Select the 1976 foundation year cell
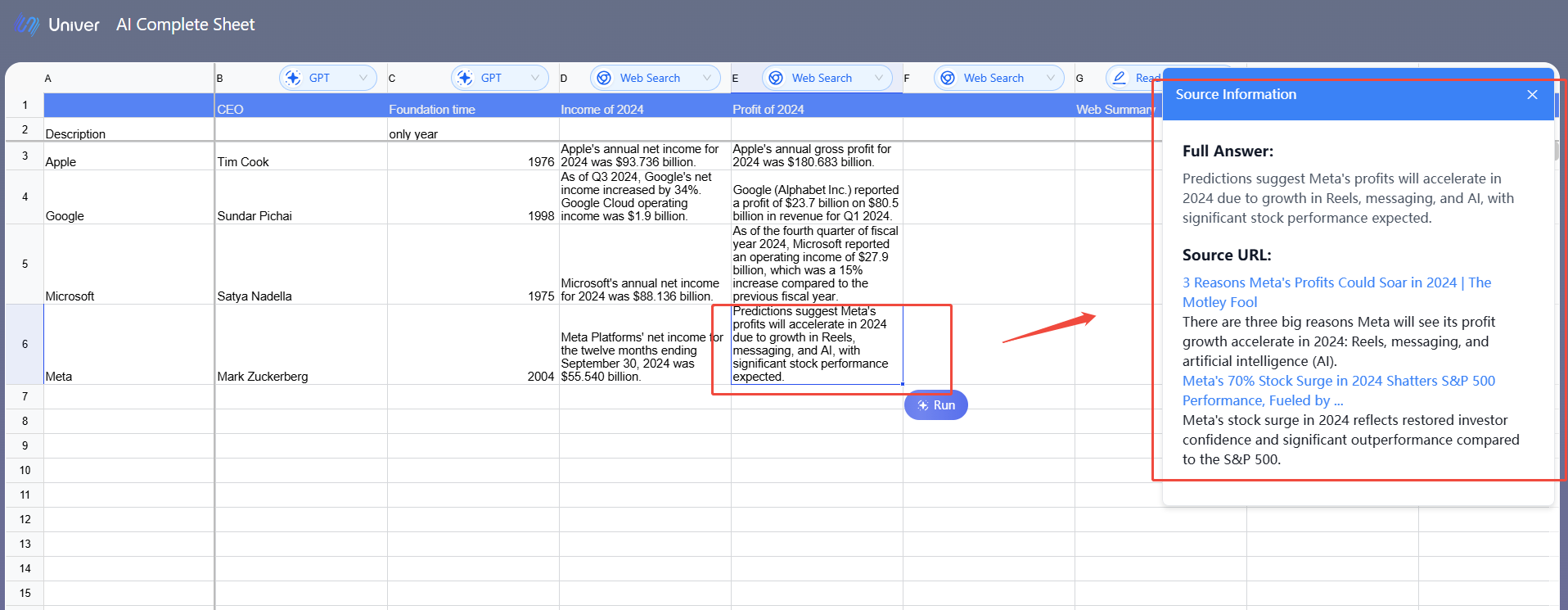Screen dimensions: 1568x610 click(x=473, y=156)
